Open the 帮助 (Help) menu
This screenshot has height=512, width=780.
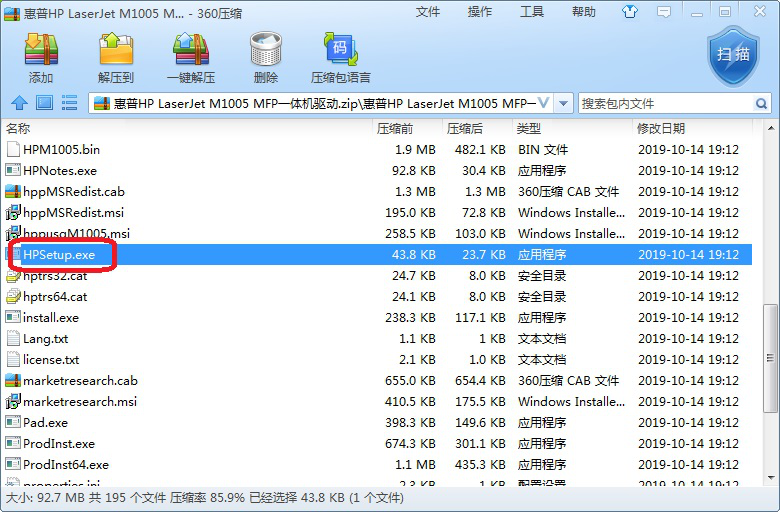pos(584,12)
